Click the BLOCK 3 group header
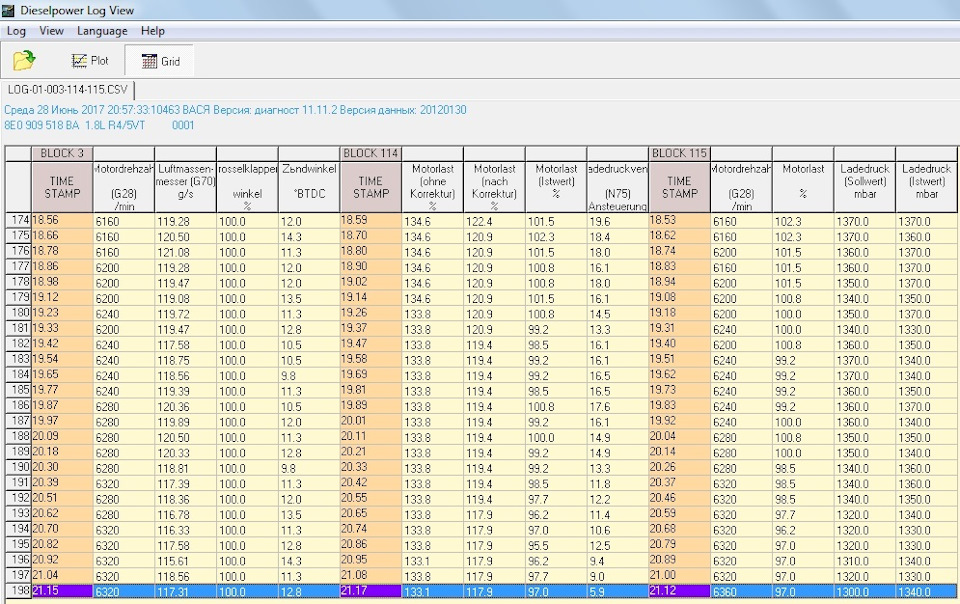 [x=62, y=153]
